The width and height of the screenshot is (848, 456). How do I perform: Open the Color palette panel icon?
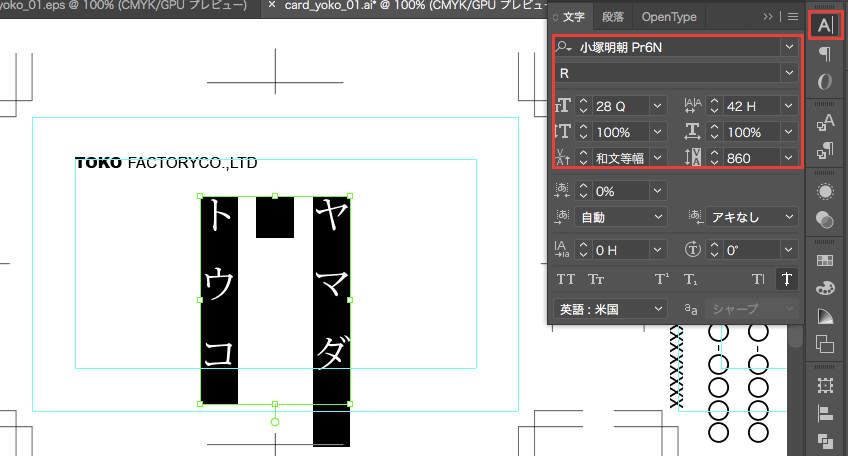click(x=825, y=289)
